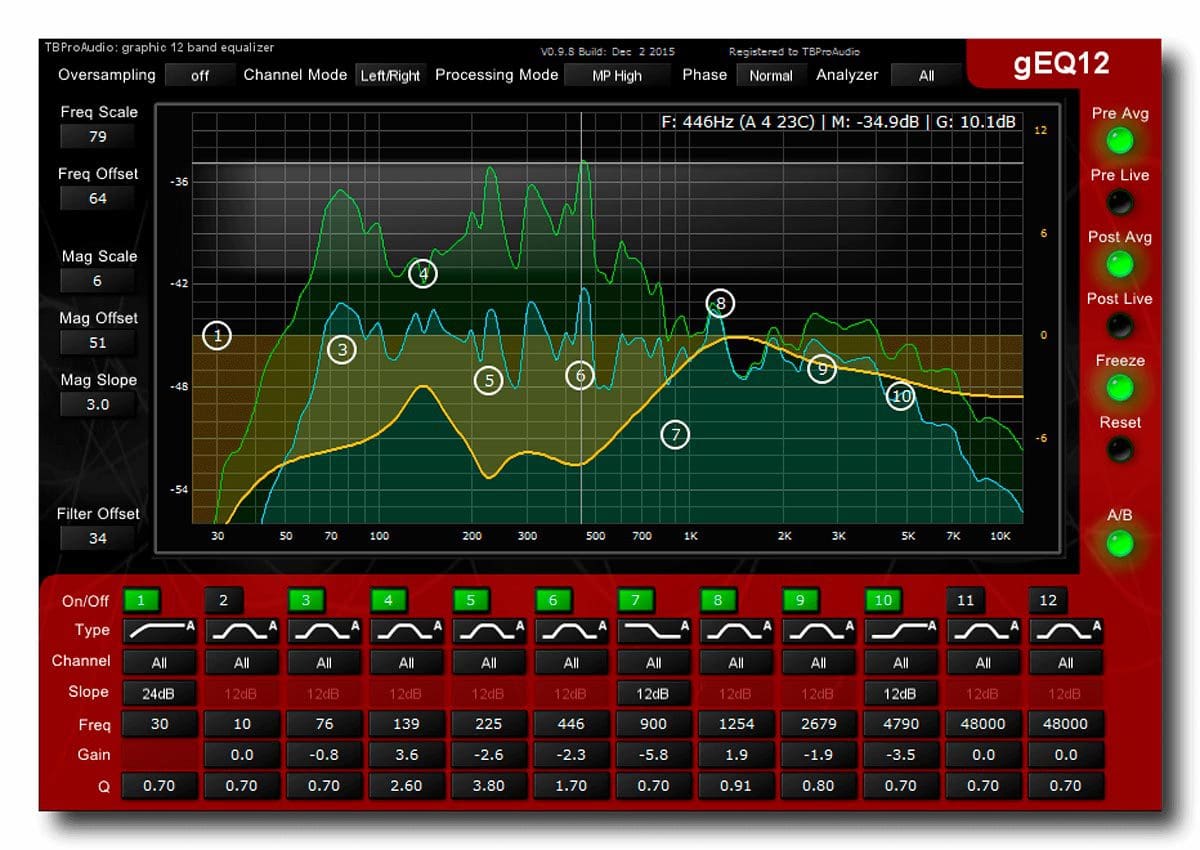Select band 4 gain field 3.6
This screenshot has width=1200, height=850.
tap(406, 755)
